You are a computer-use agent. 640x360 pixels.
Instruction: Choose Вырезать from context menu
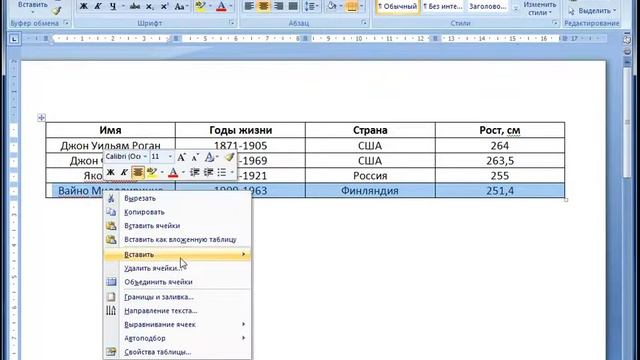coord(178,198)
